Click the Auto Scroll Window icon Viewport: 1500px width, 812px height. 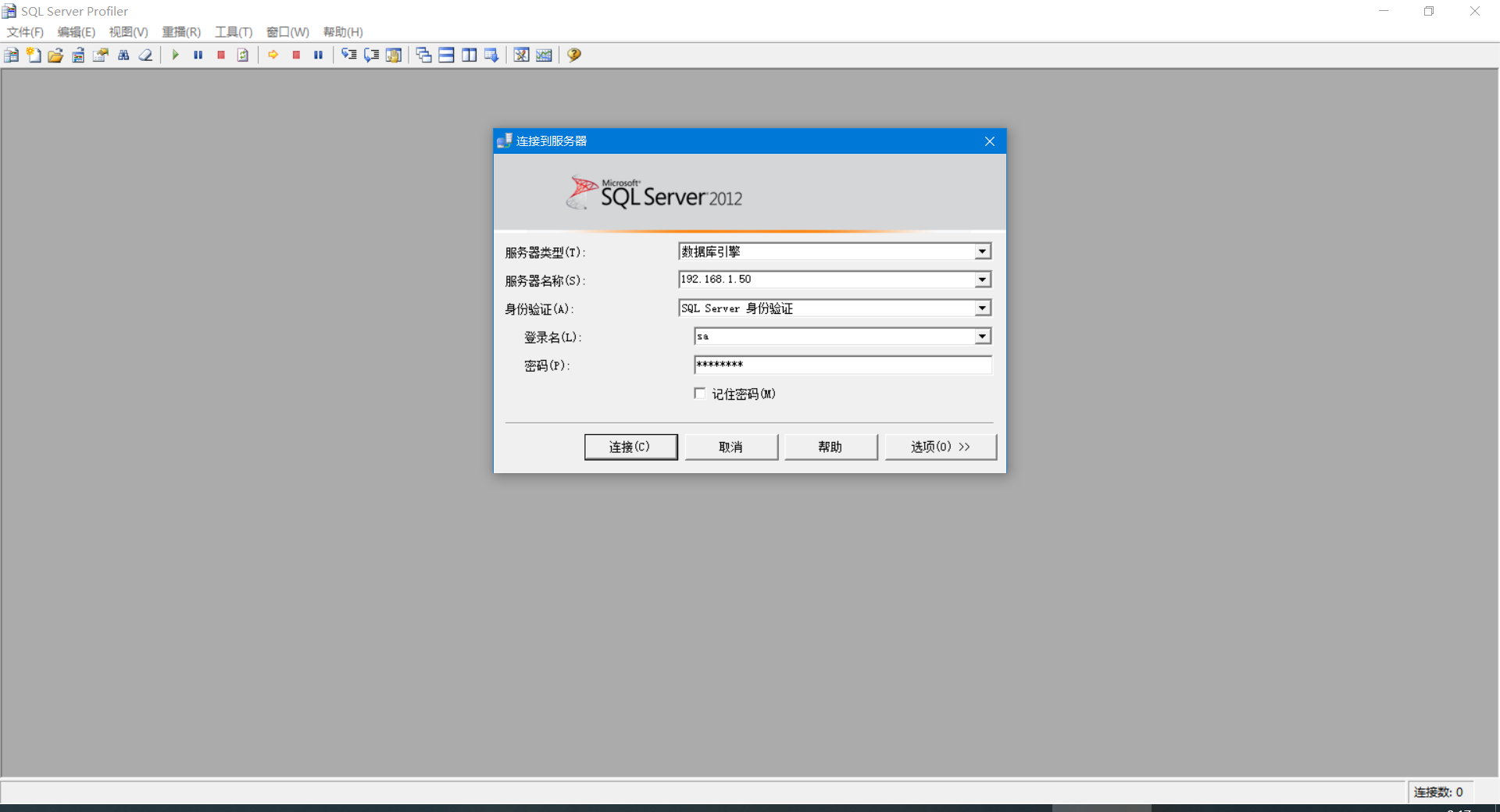[x=491, y=55]
